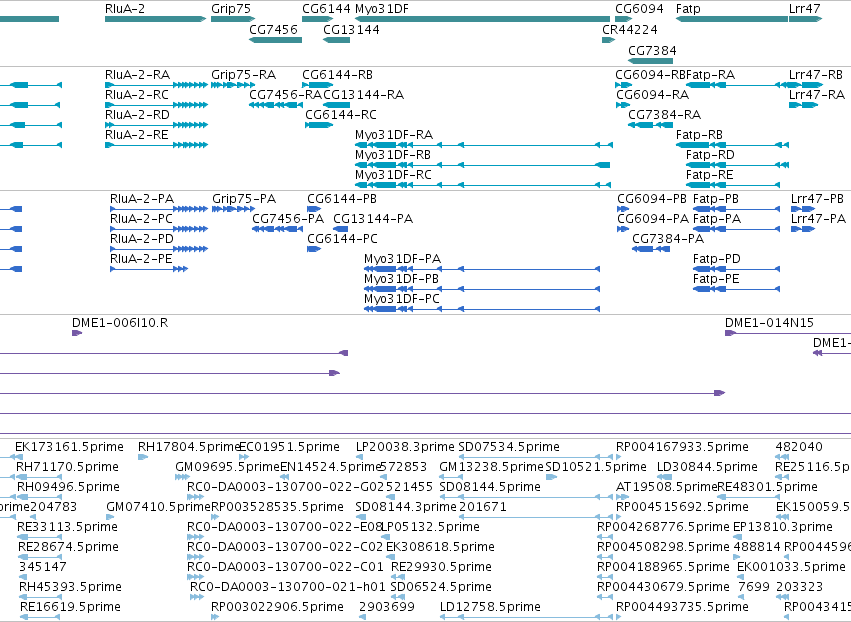Select EST LP05132.5prime label
Image resolution: width=851 pixels, height=622 pixels.
click(430, 527)
